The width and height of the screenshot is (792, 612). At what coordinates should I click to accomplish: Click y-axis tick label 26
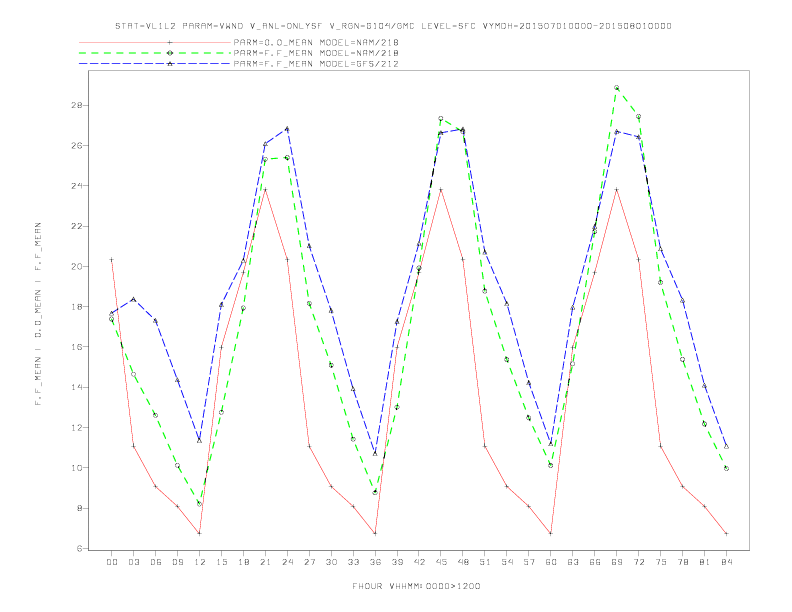77,145
